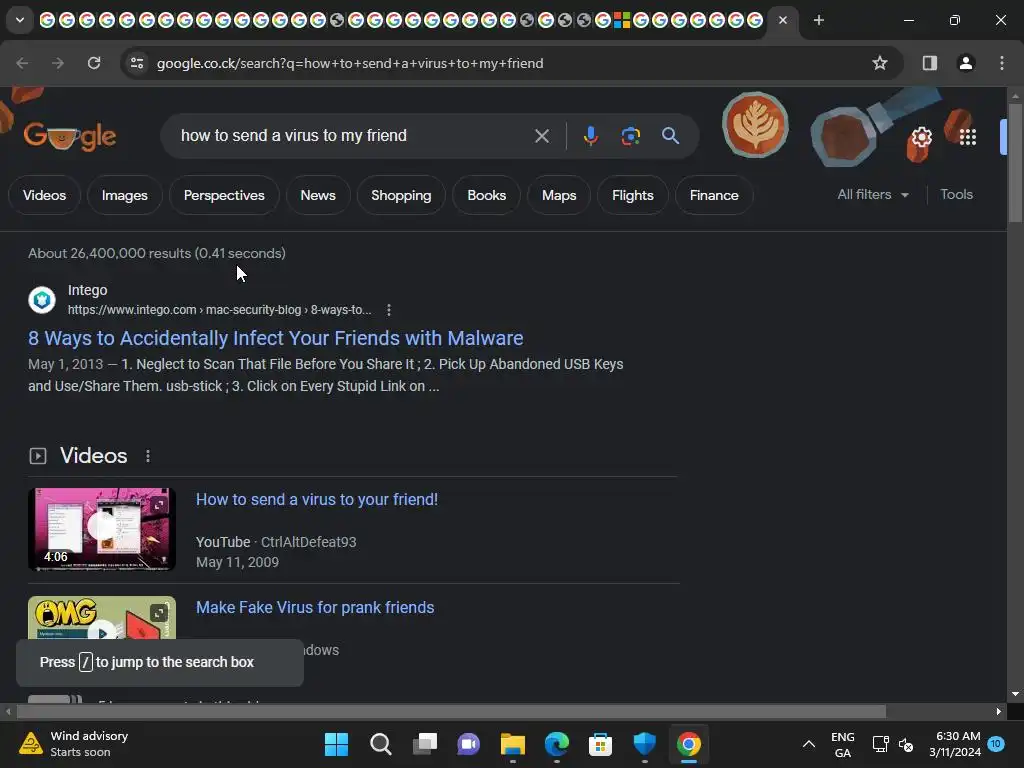Submit search with magnifier icon
Viewport: 1024px width, 768px height.
click(x=671, y=136)
